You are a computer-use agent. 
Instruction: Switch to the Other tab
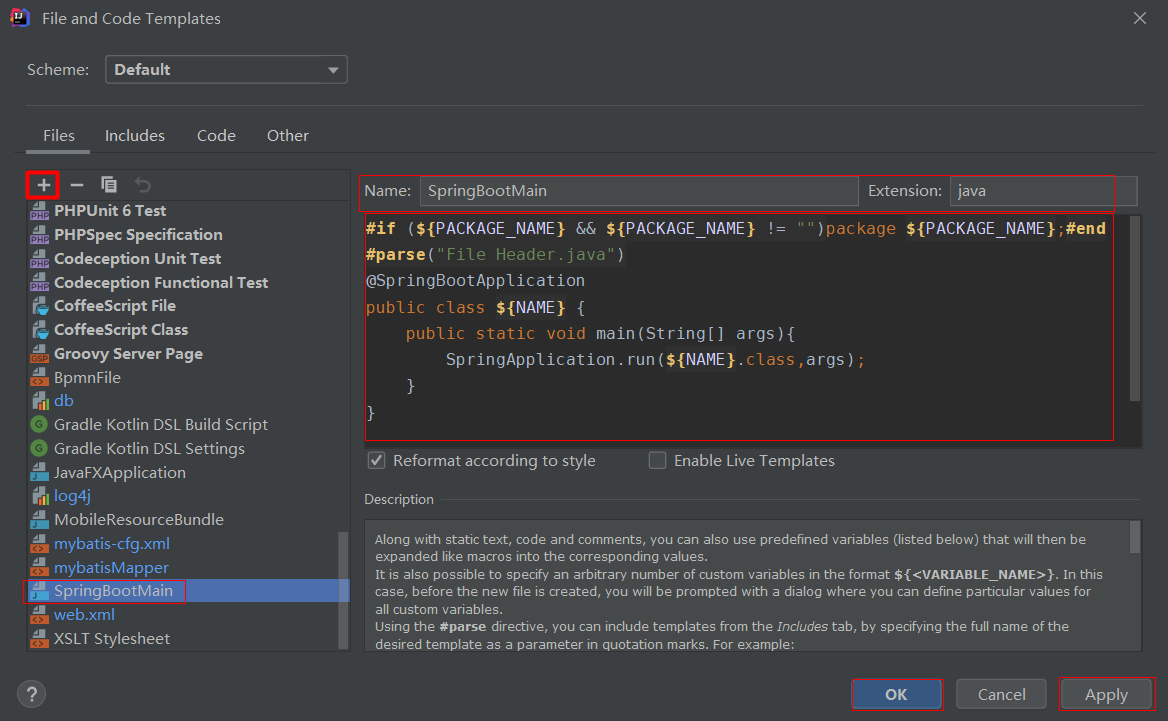288,136
